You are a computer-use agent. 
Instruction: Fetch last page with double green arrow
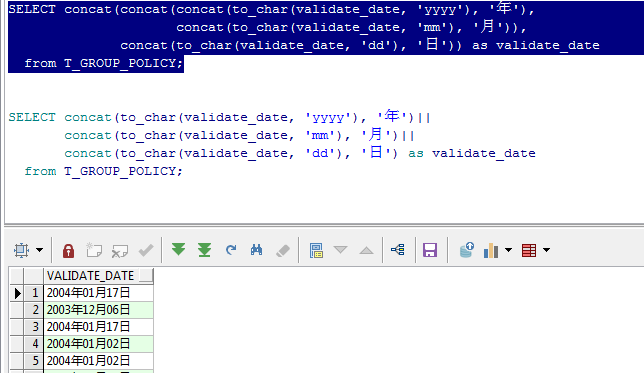204,249
